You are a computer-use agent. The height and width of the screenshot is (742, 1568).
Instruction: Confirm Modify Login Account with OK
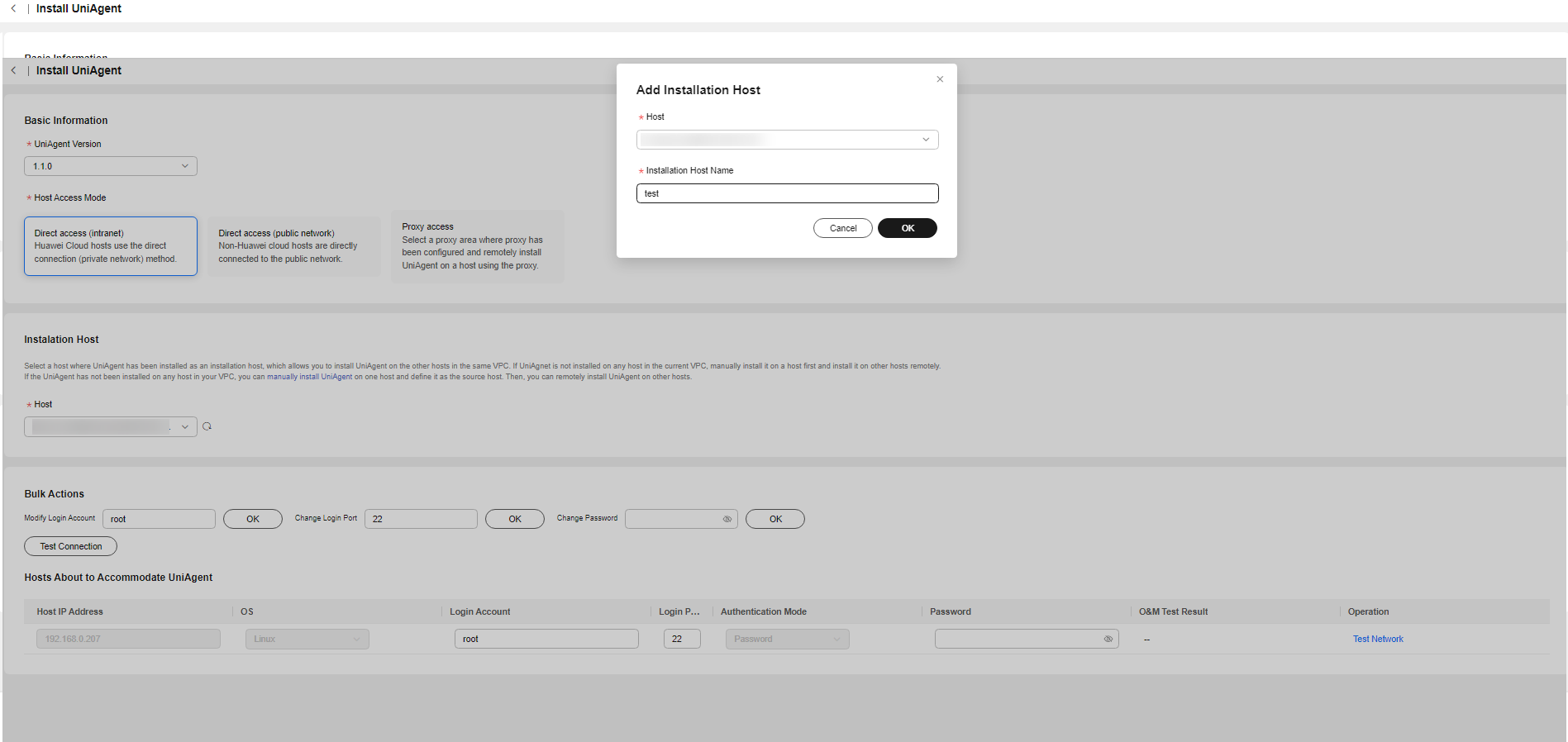[253, 519]
